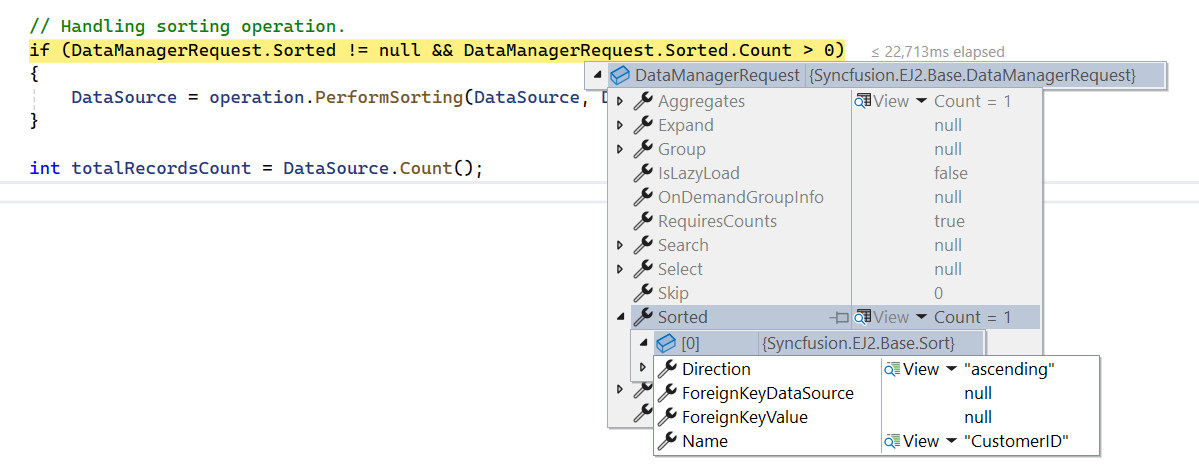The image size is (1199, 475).
Task: Click the wrench icon of Aggregates property
Action: tap(643, 101)
